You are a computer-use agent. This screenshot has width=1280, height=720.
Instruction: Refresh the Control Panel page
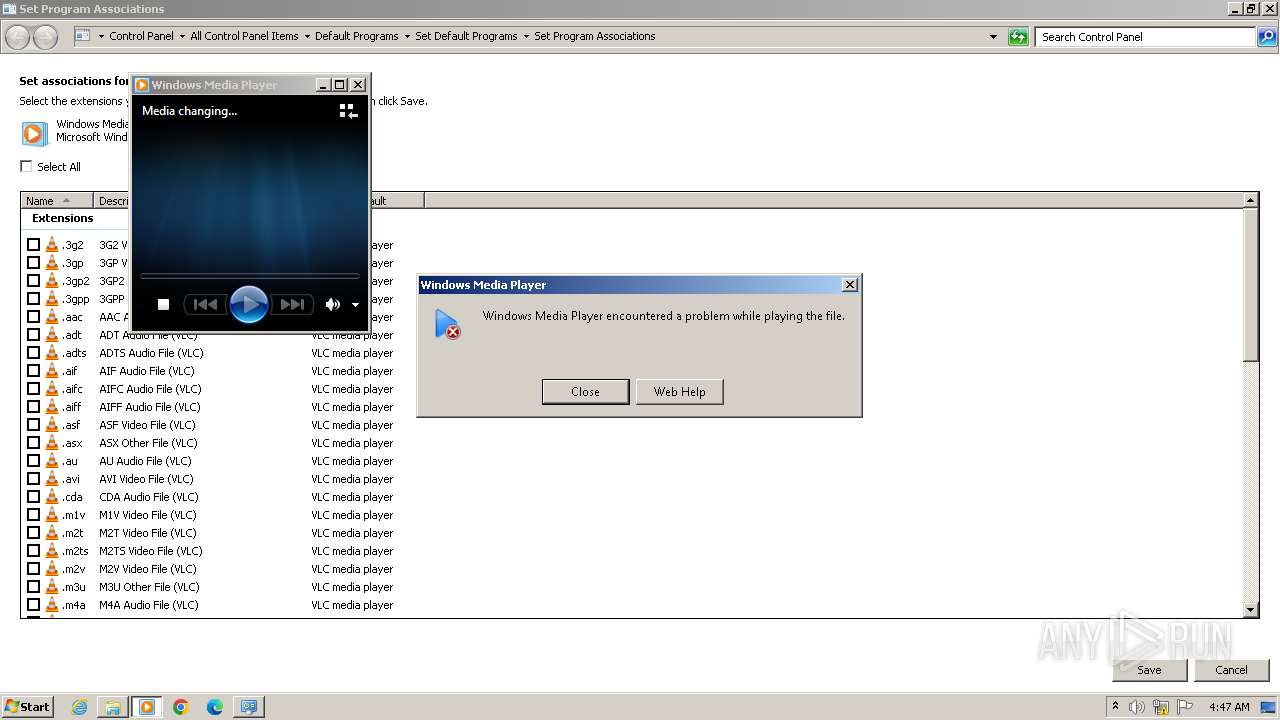pos(1018,37)
